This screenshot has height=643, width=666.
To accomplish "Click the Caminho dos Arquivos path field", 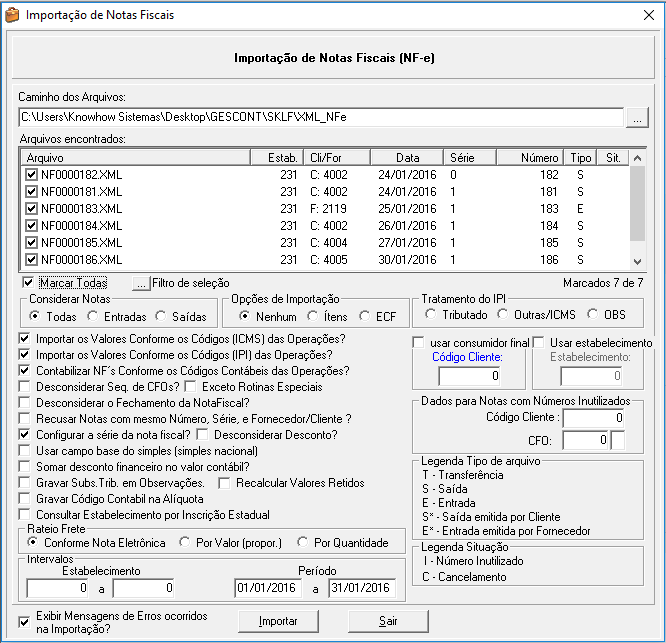I will pos(320,117).
